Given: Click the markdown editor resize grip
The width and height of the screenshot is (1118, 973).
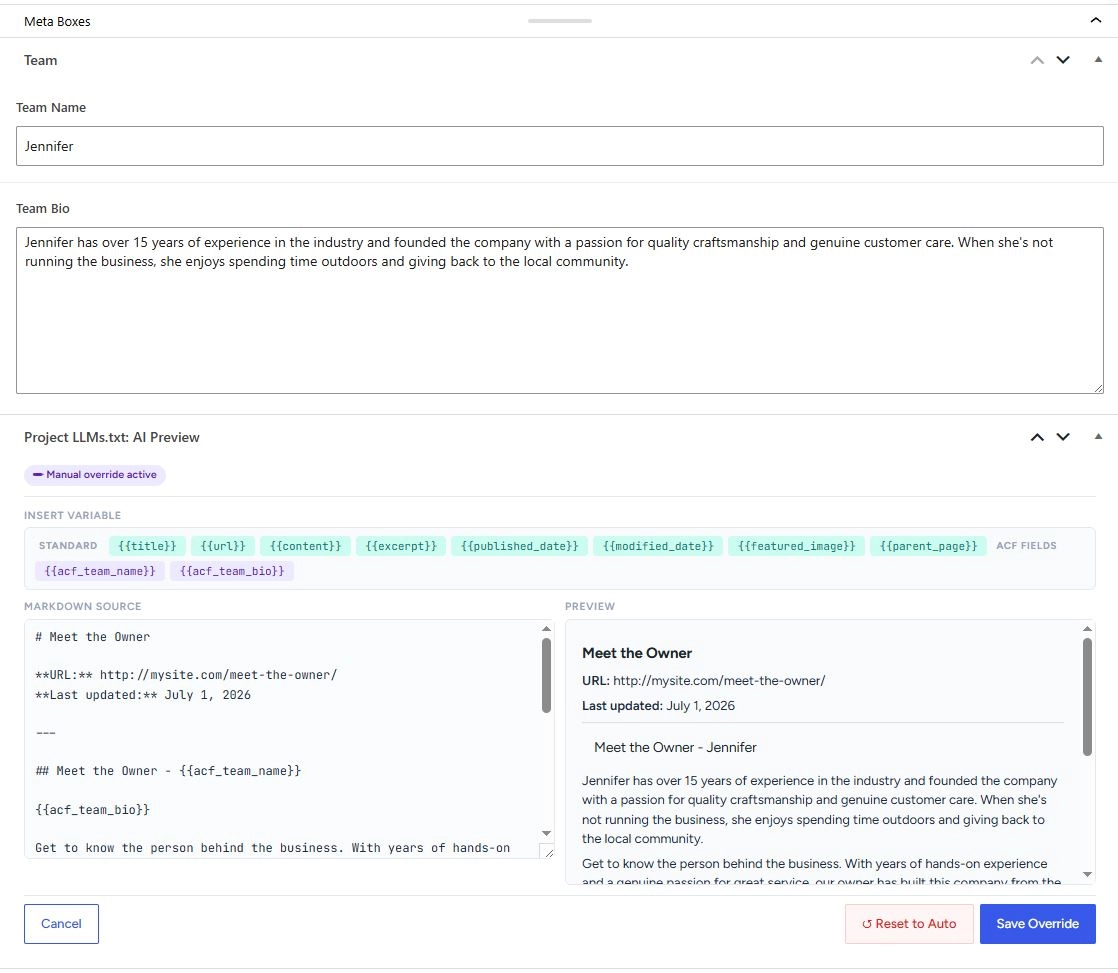Looking at the screenshot, I should [548, 852].
